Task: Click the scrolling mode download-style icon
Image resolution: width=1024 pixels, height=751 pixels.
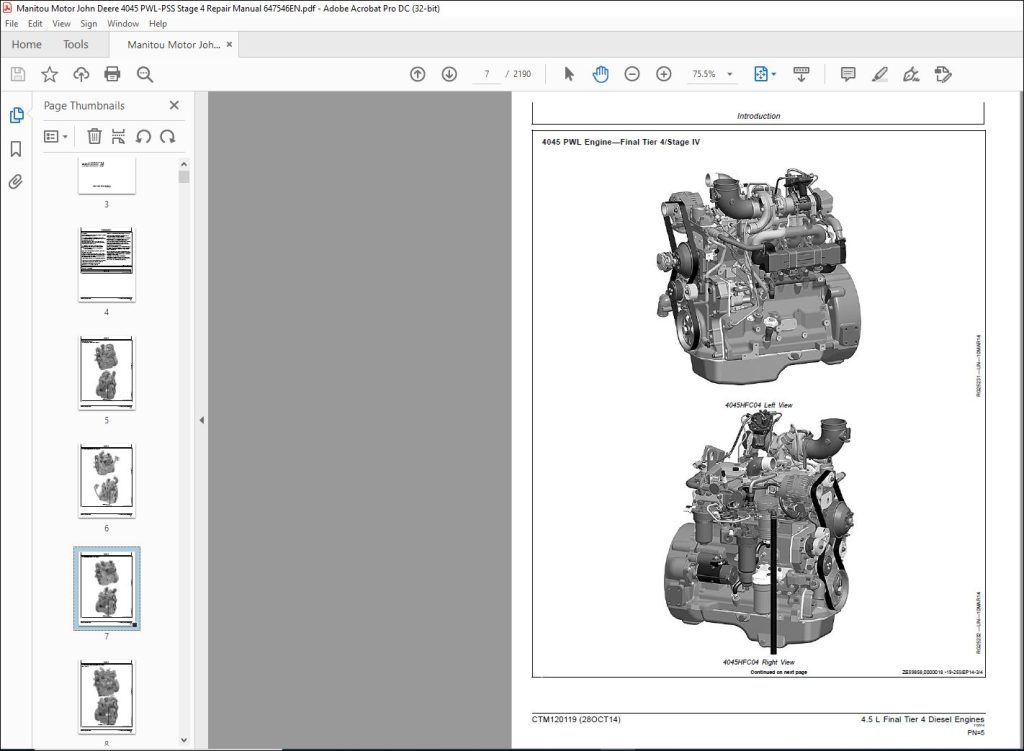Action: (801, 74)
